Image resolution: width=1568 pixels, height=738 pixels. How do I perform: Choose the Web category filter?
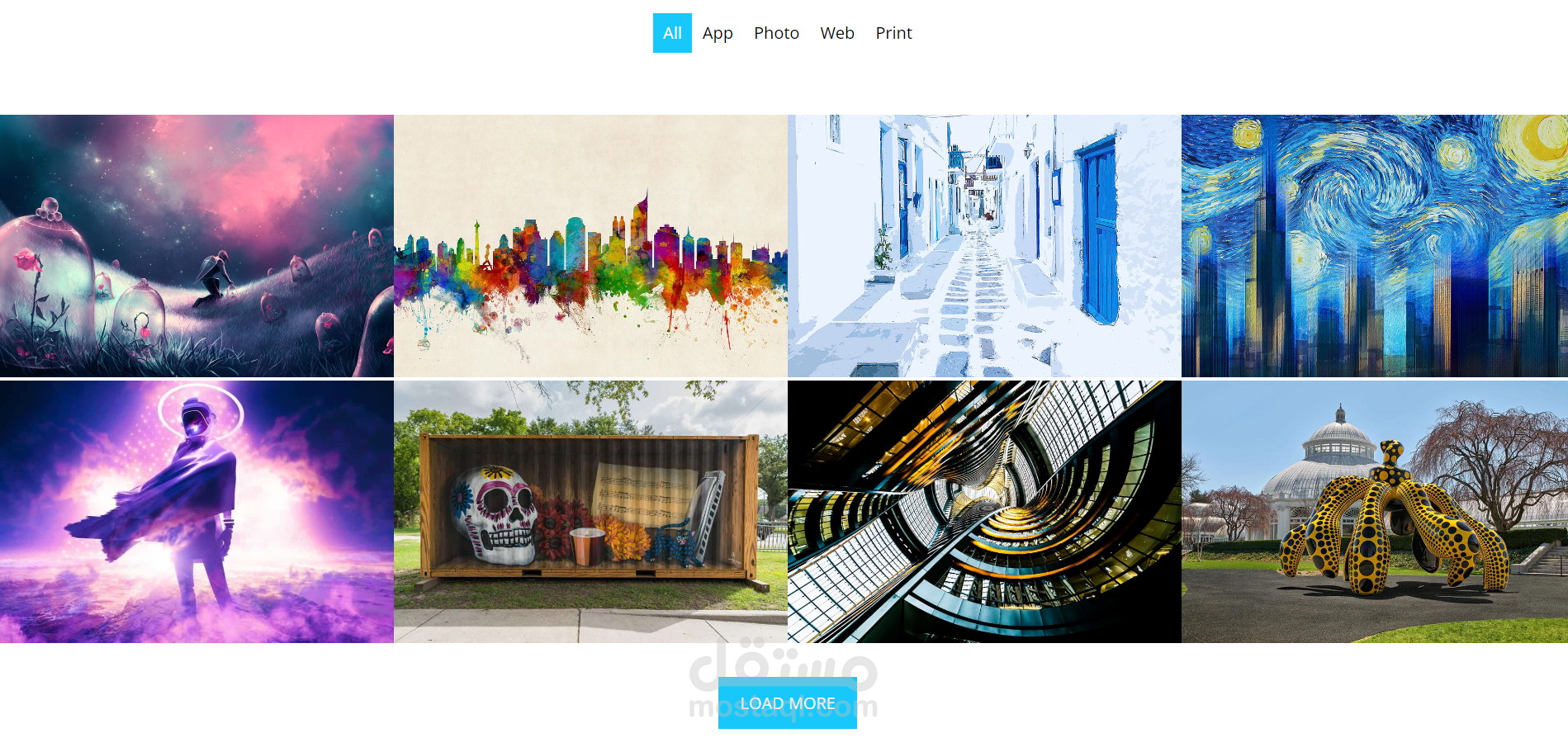837,33
